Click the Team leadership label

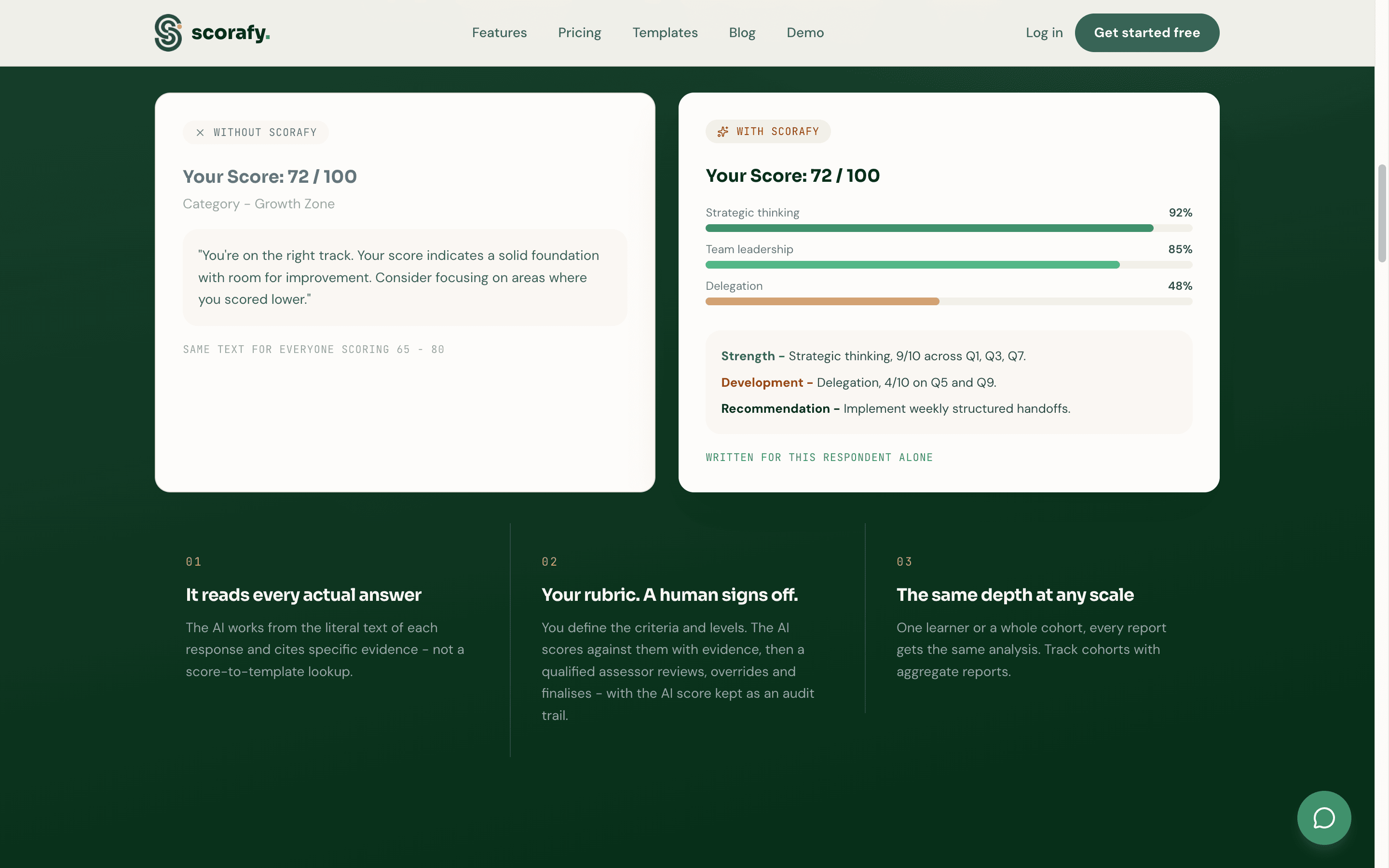pos(749,249)
